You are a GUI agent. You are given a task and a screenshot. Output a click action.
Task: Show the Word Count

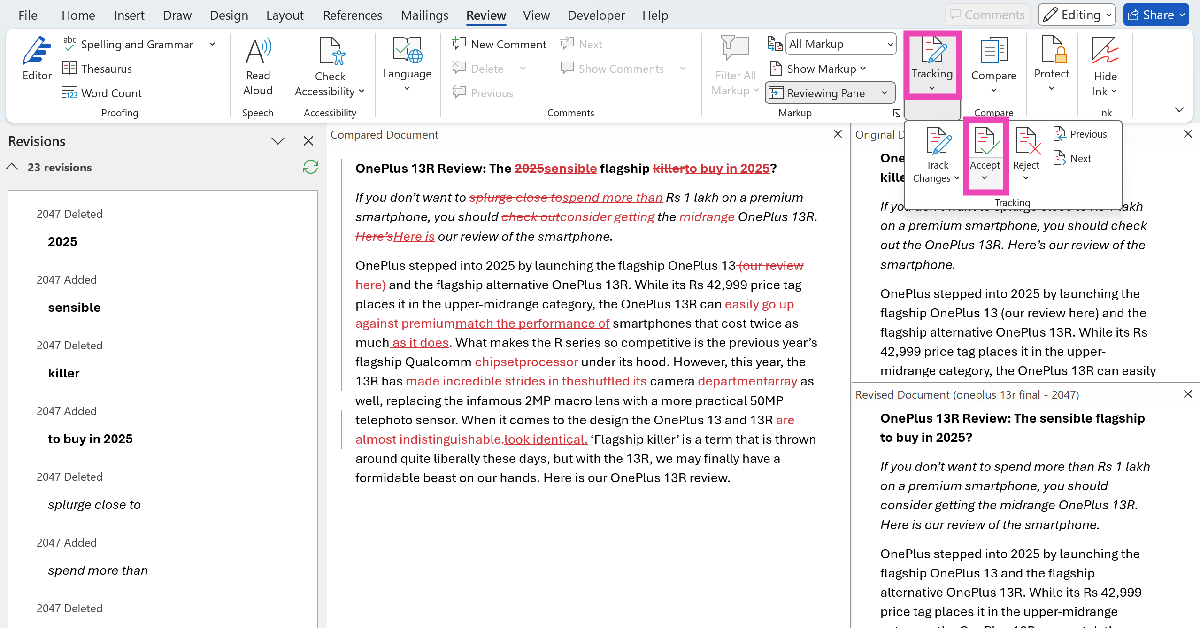click(x=102, y=93)
